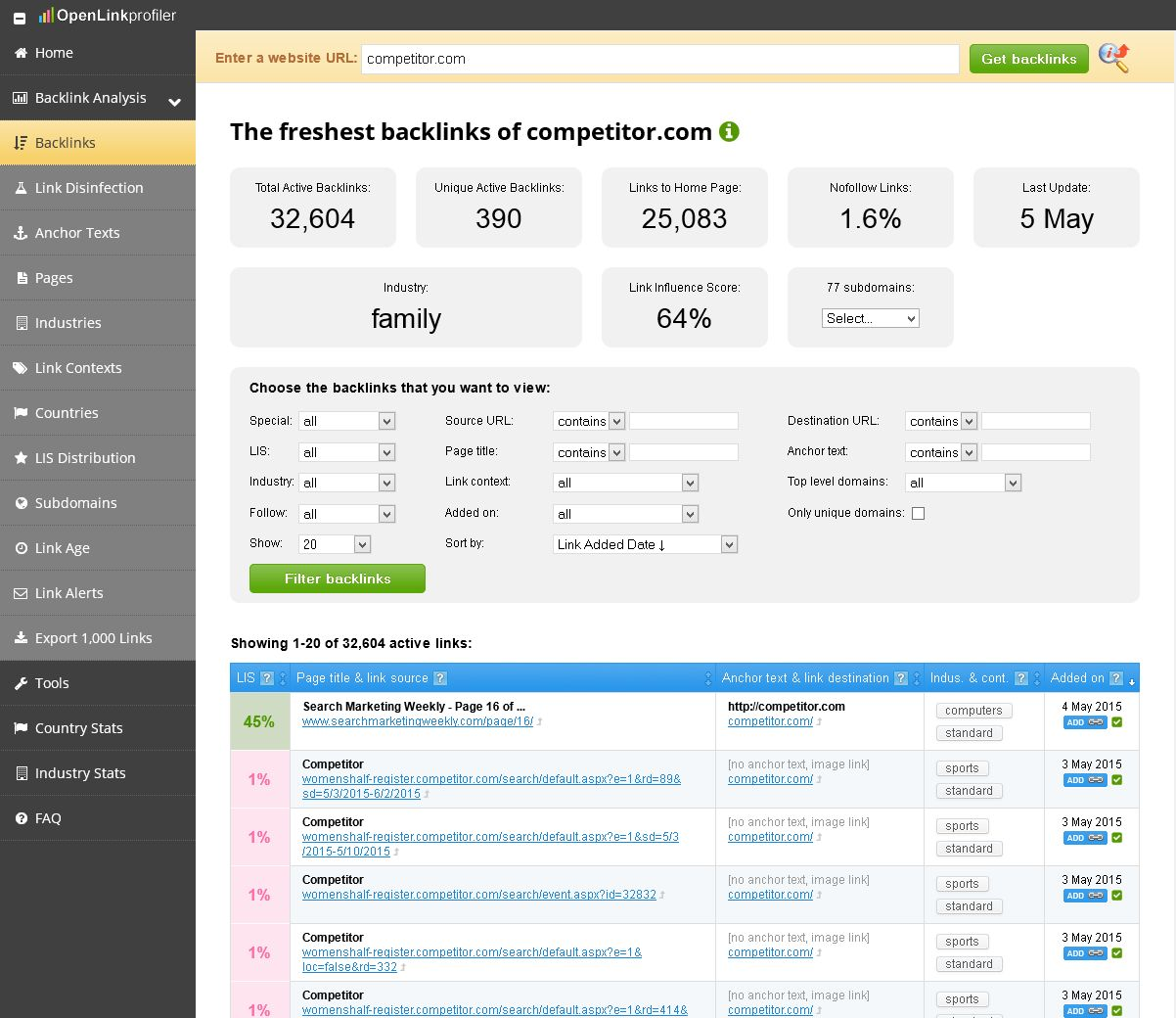Click the Export 1,000 Links download icon
Screen dimensions: 1176x1018
(x=20, y=638)
